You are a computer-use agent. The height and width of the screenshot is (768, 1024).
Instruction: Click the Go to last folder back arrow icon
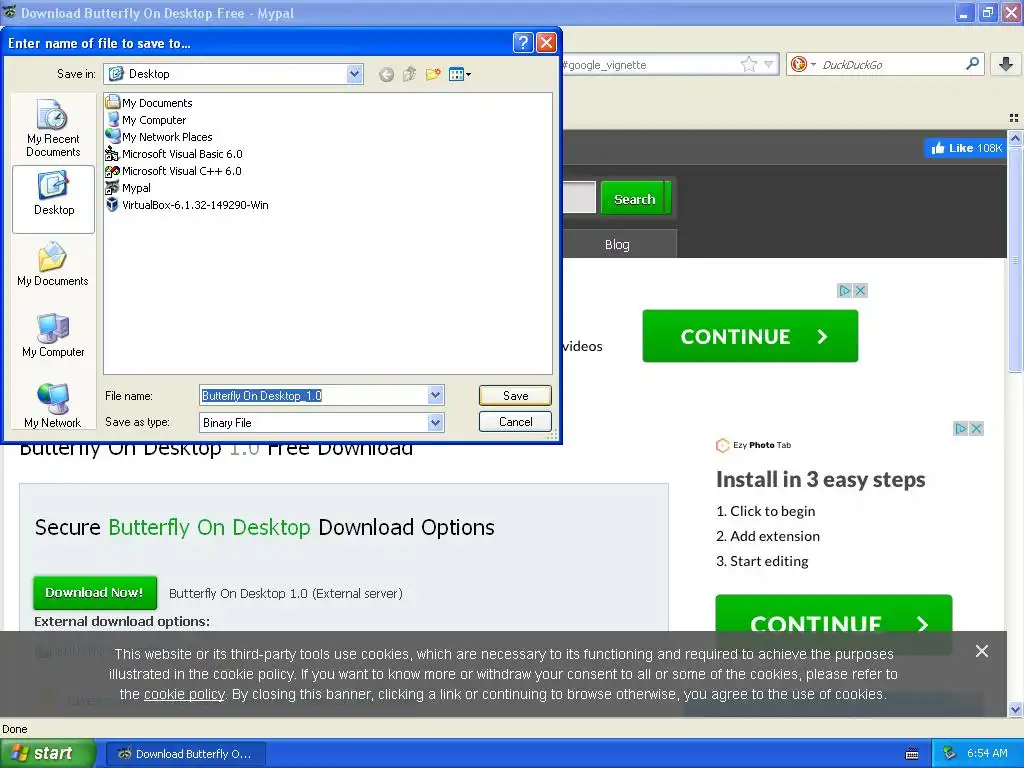[386, 74]
